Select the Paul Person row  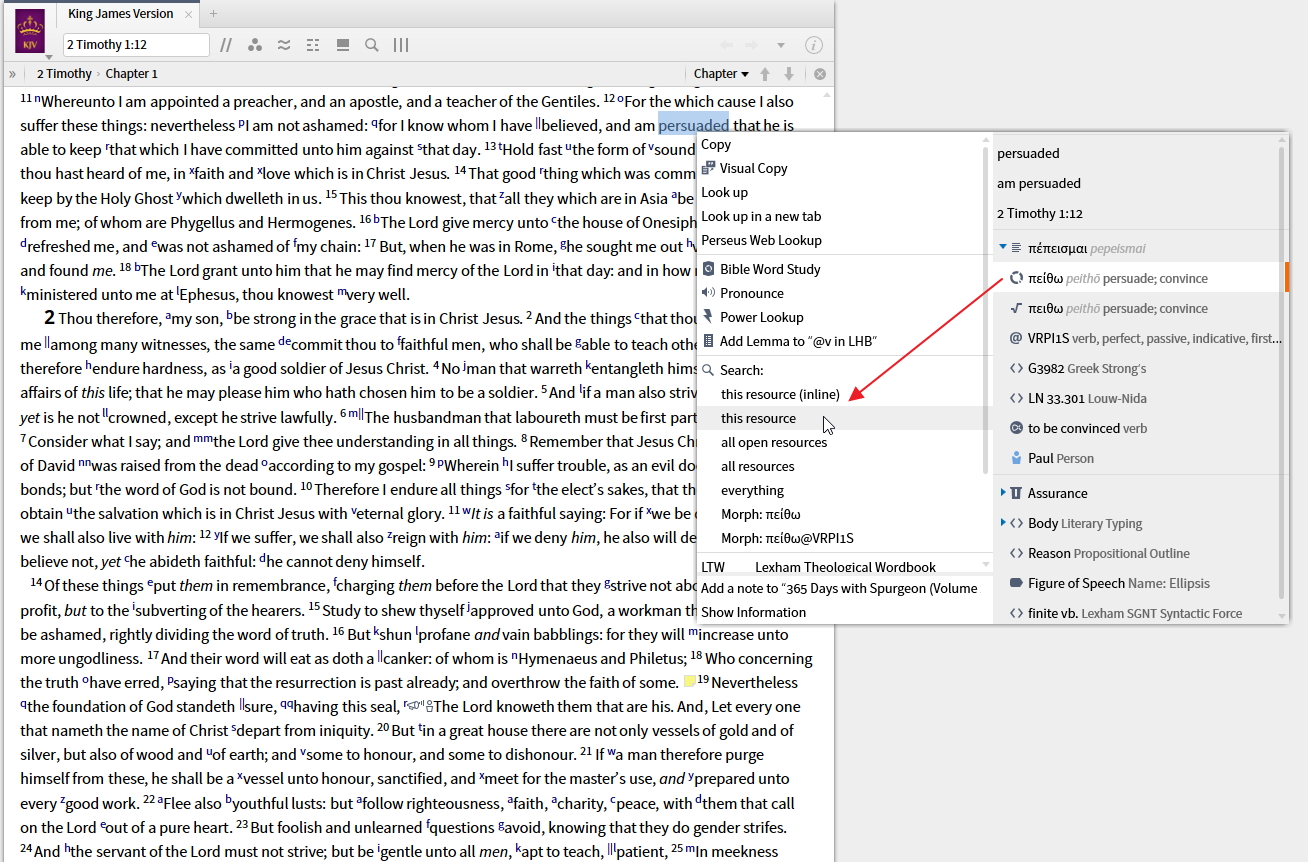[1137, 458]
